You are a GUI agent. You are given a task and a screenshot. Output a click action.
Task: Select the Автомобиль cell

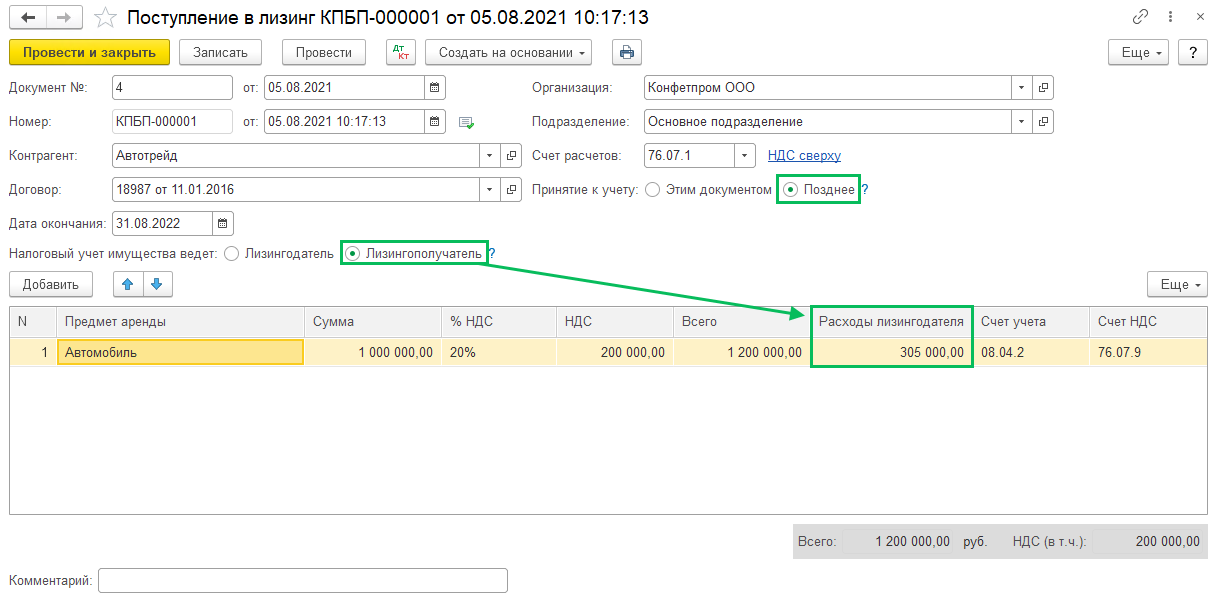pyautogui.click(x=180, y=352)
